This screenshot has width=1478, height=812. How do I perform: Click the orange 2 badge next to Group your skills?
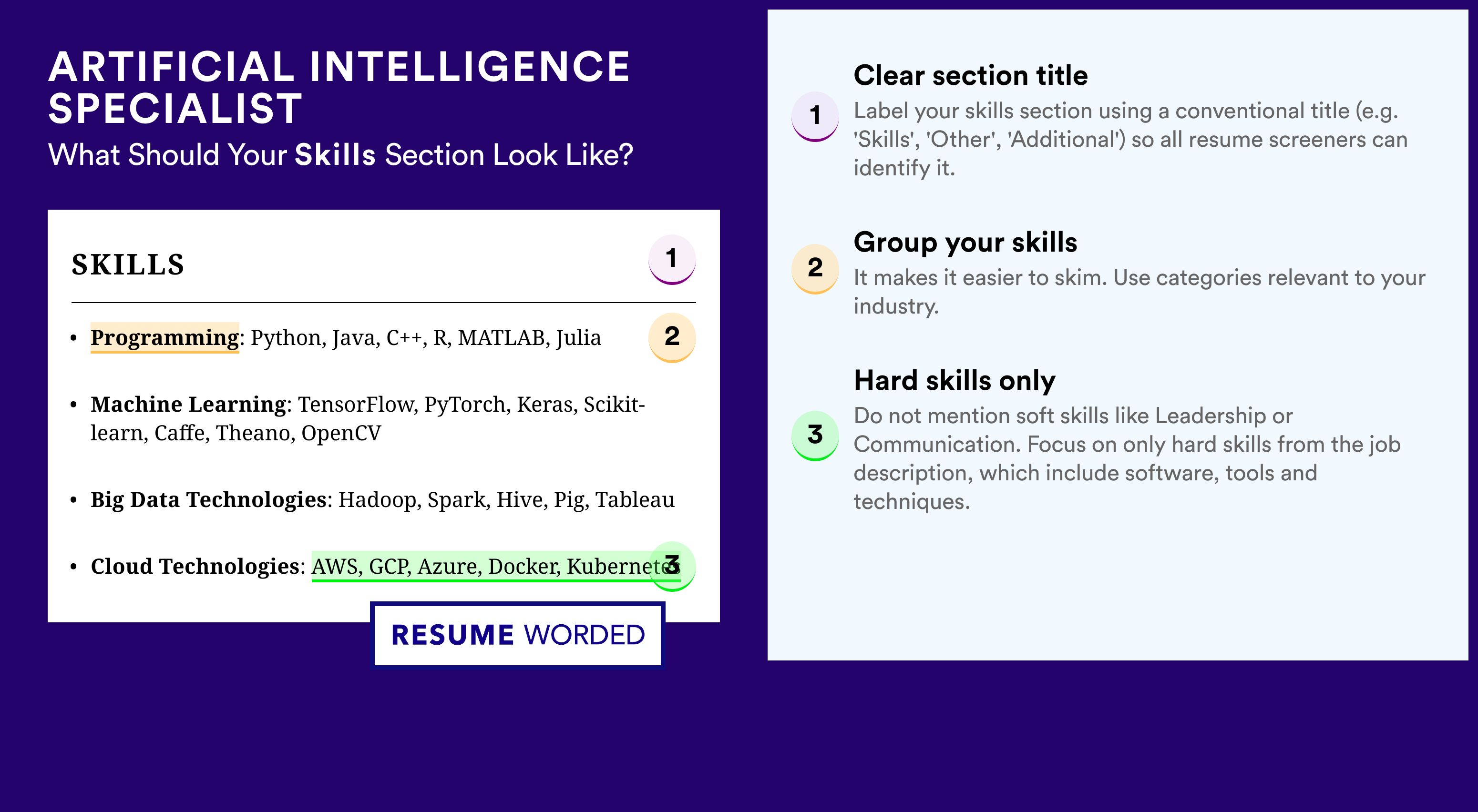tap(815, 269)
